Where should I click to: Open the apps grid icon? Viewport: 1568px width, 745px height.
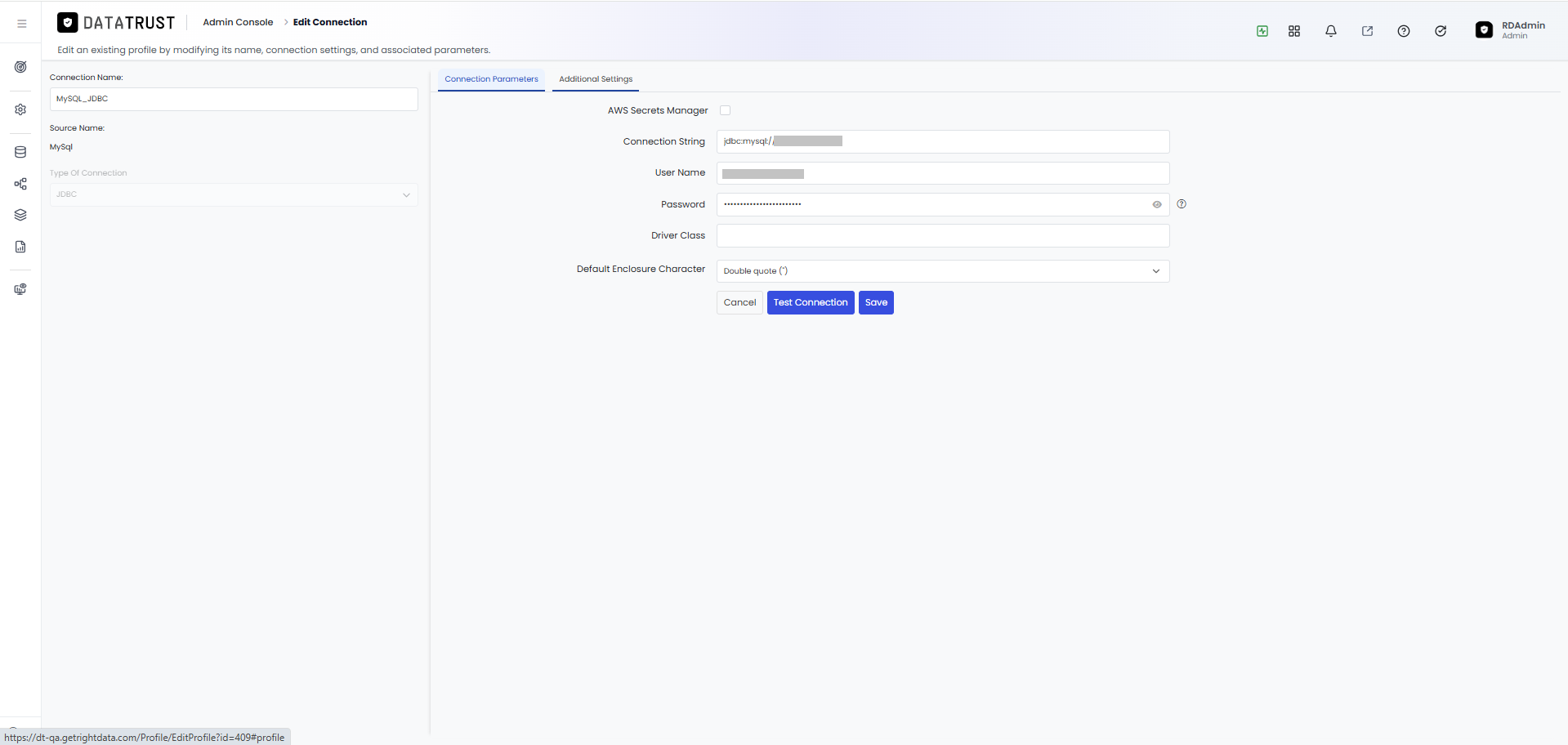[x=1294, y=31]
